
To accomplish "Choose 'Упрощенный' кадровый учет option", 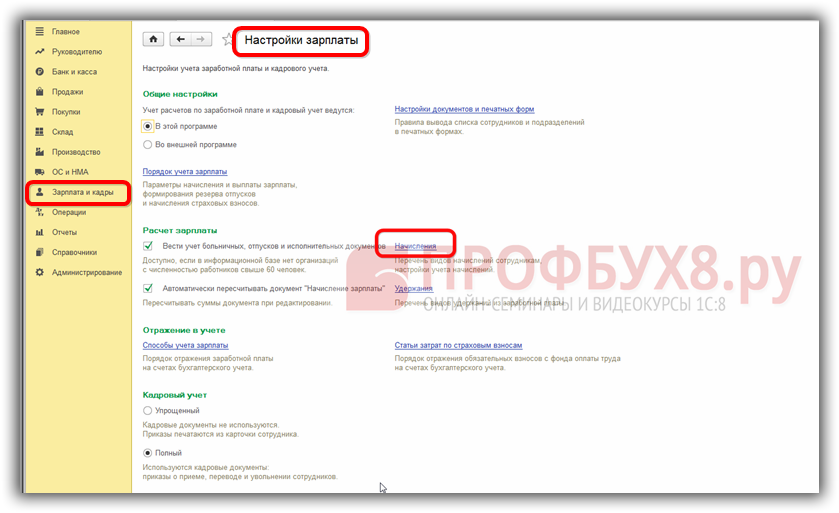I will (x=148, y=410).
